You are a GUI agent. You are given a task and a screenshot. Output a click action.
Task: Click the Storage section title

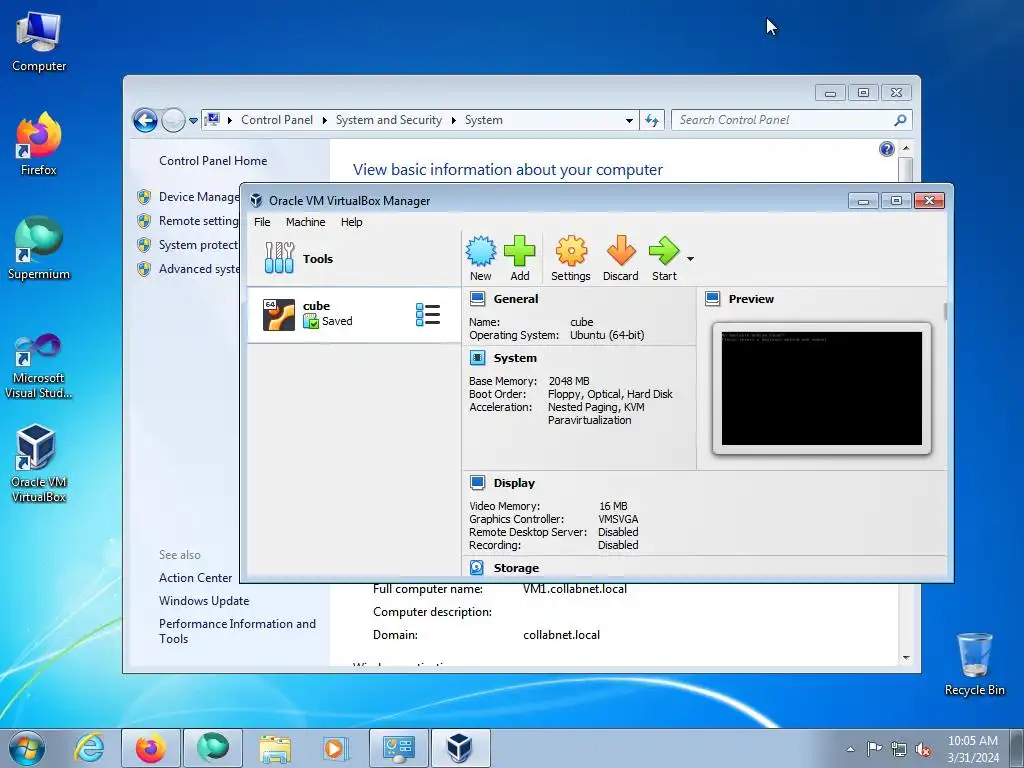coord(516,568)
